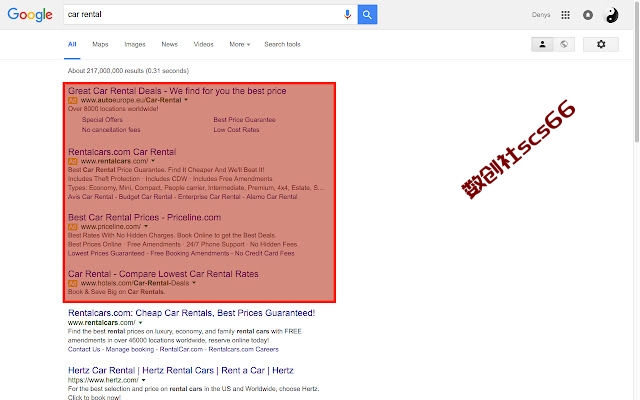
Task: Click the Lowest Prices Guaranteed link
Action: click(x=106, y=253)
